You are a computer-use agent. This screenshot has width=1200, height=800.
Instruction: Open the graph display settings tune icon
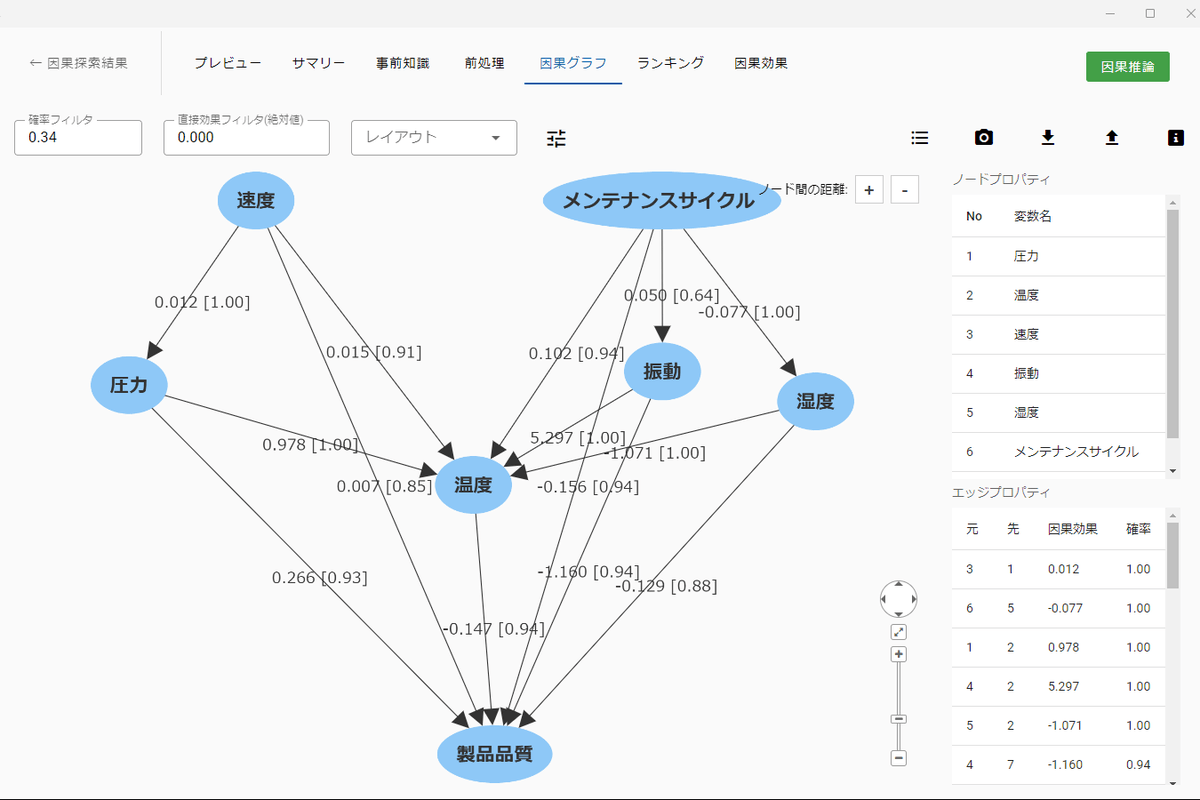click(556, 138)
